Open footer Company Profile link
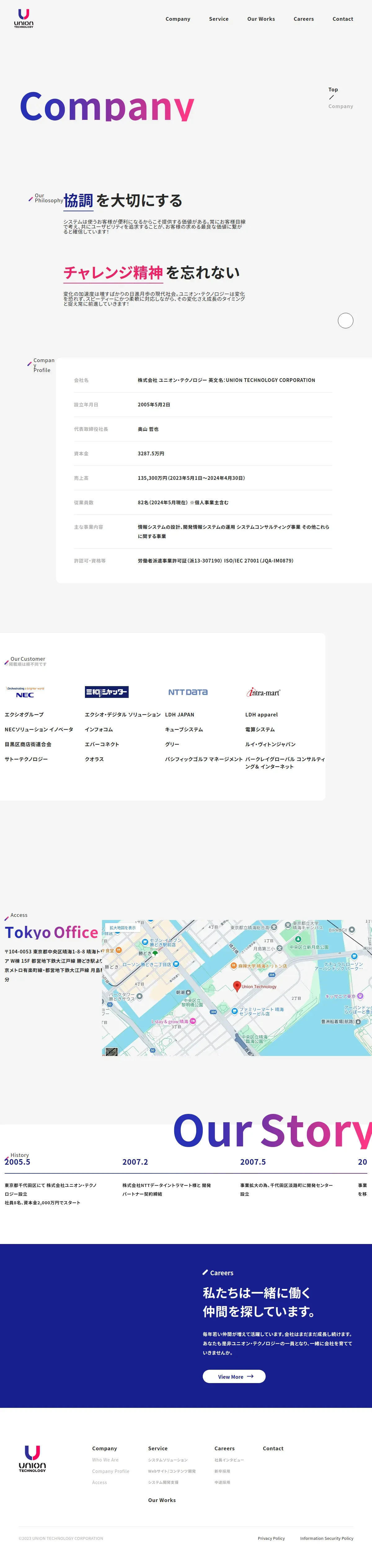The width and height of the screenshot is (372, 1568). point(111,1471)
